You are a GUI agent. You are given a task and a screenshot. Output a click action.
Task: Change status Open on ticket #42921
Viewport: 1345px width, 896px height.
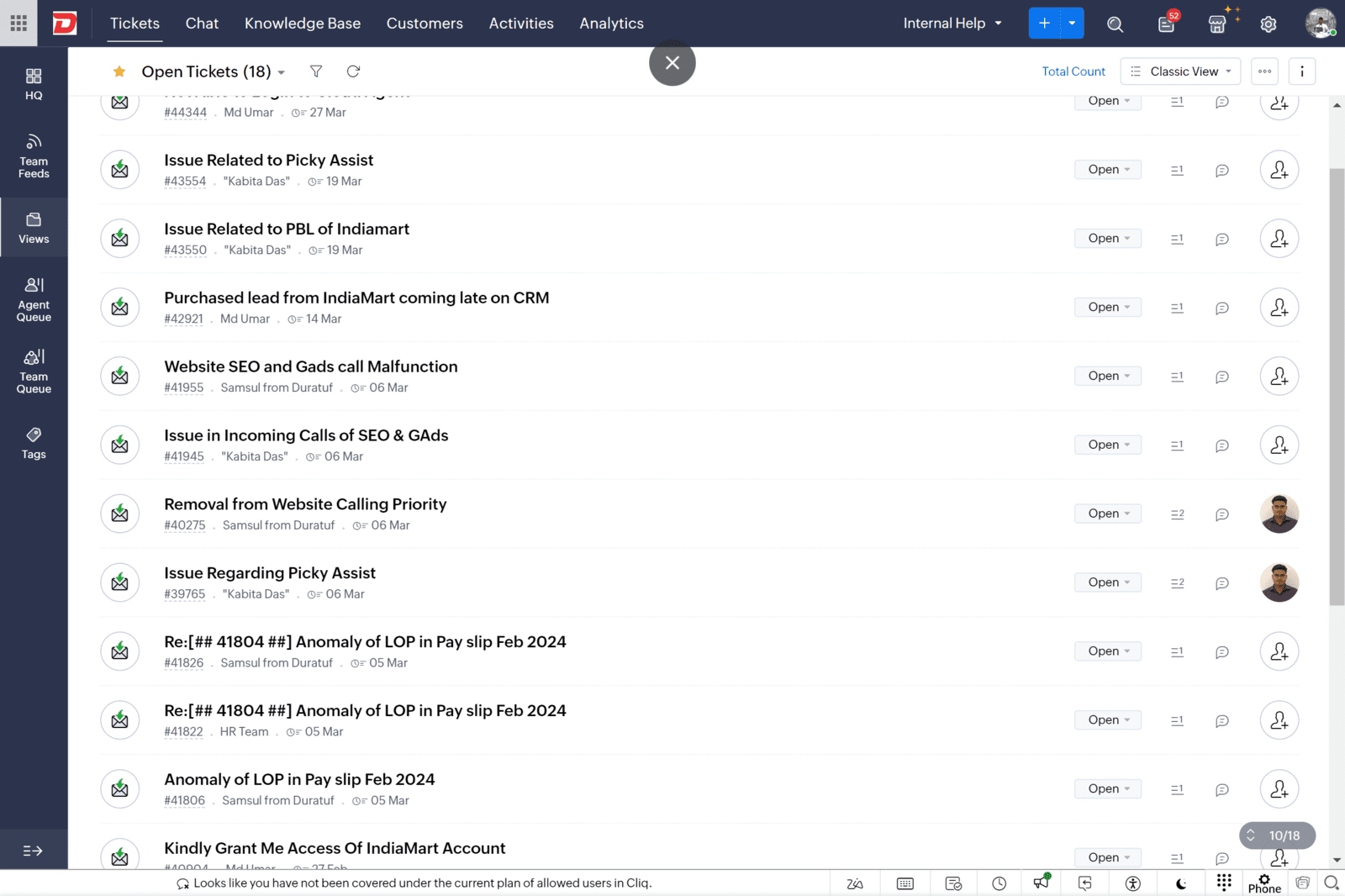[1108, 308]
